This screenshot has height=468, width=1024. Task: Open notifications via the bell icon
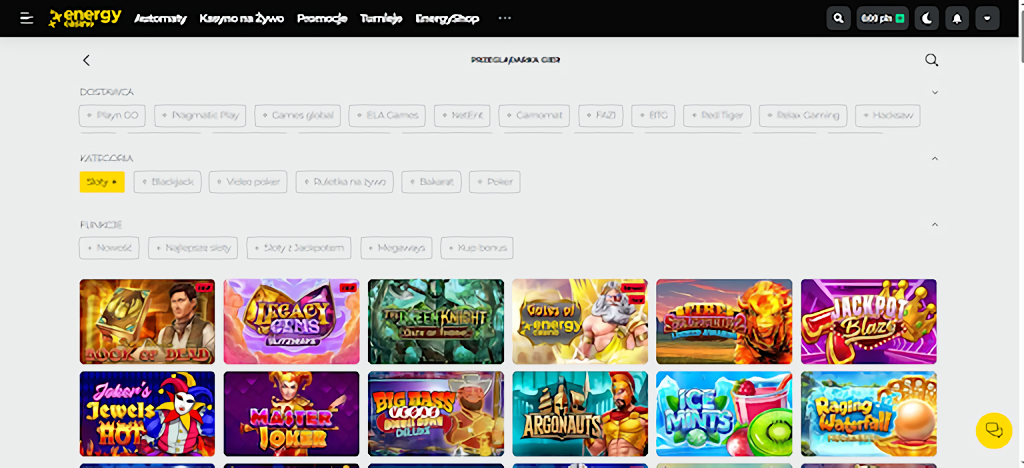pyautogui.click(x=958, y=18)
